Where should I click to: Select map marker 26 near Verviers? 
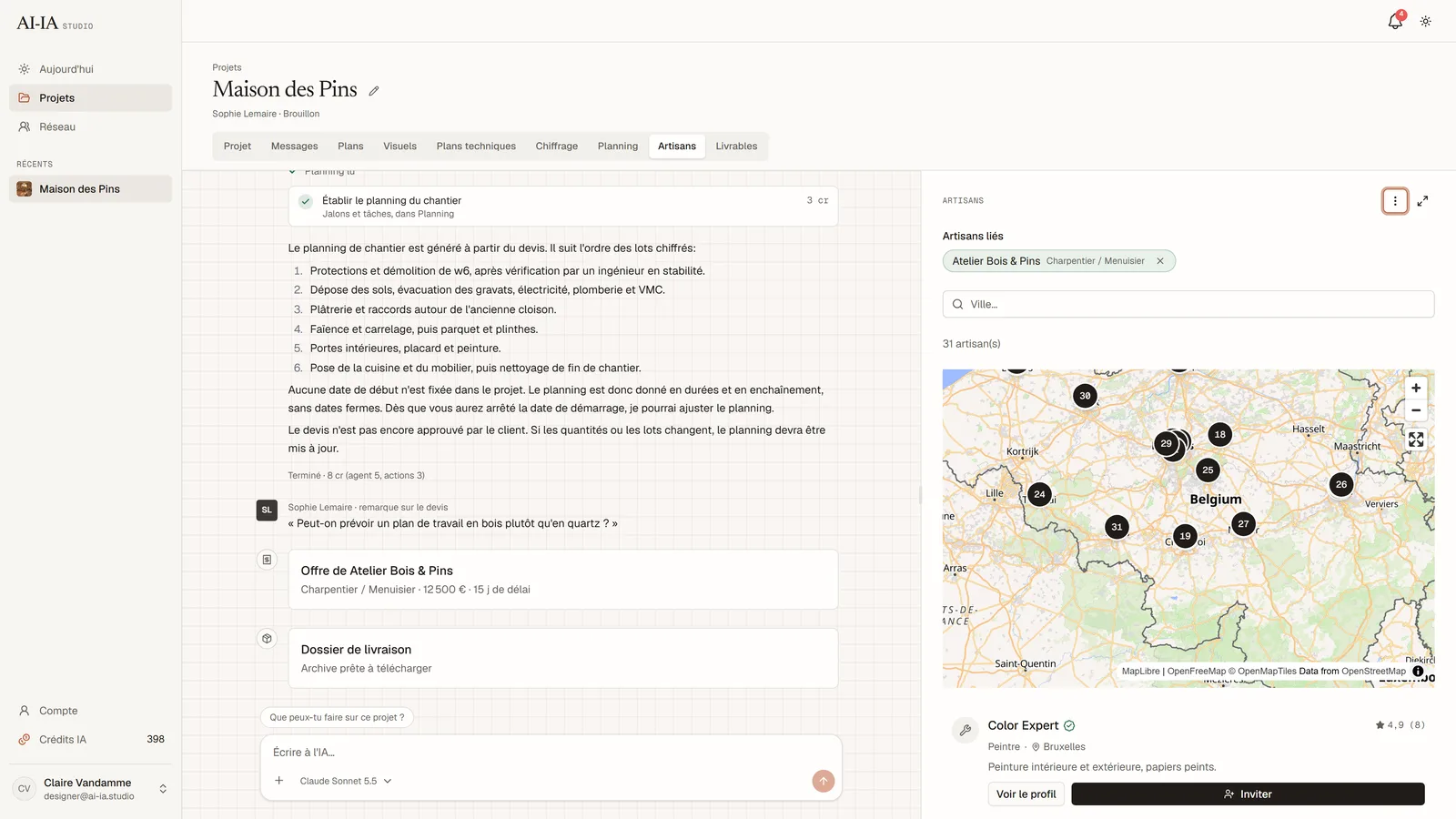point(1341,484)
